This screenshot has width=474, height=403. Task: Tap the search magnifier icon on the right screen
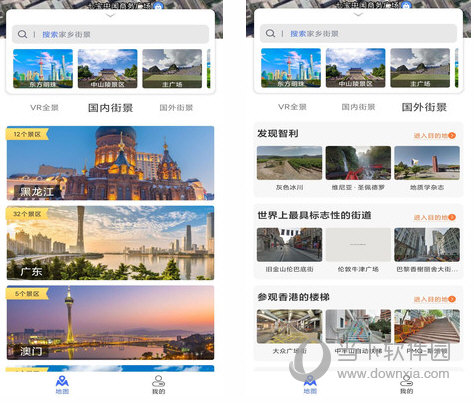coord(270,33)
